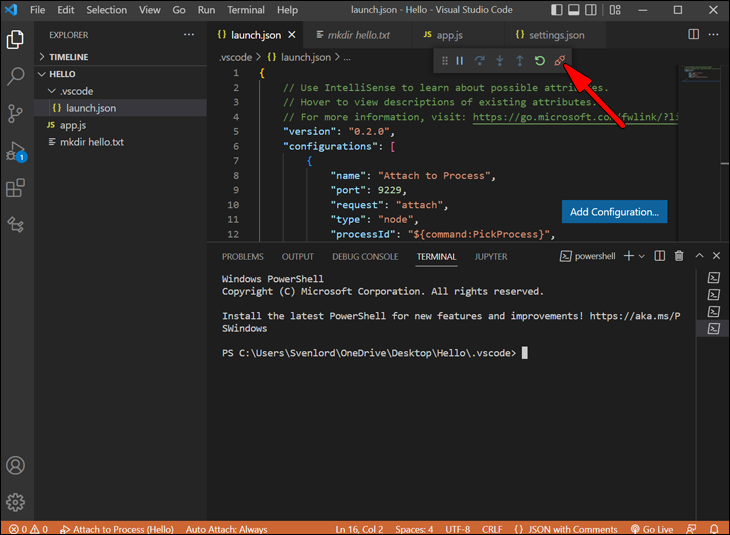Viewport: 730px width, 535px height.
Task: Switch to the DEBUG CONSOLE tab
Action: pyautogui.click(x=365, y=257)
